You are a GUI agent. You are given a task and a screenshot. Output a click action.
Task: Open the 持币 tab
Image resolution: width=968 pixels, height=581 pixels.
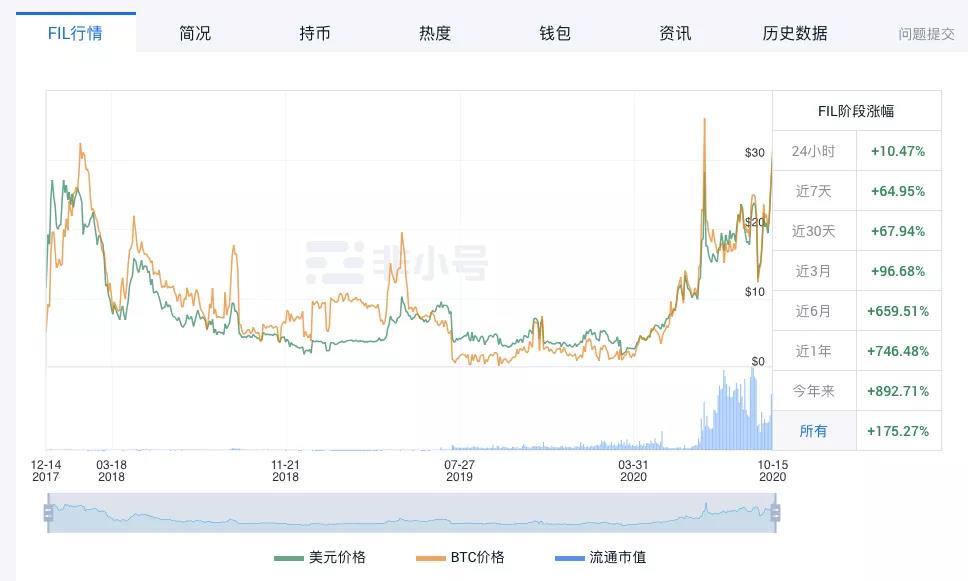coord(315,33)
